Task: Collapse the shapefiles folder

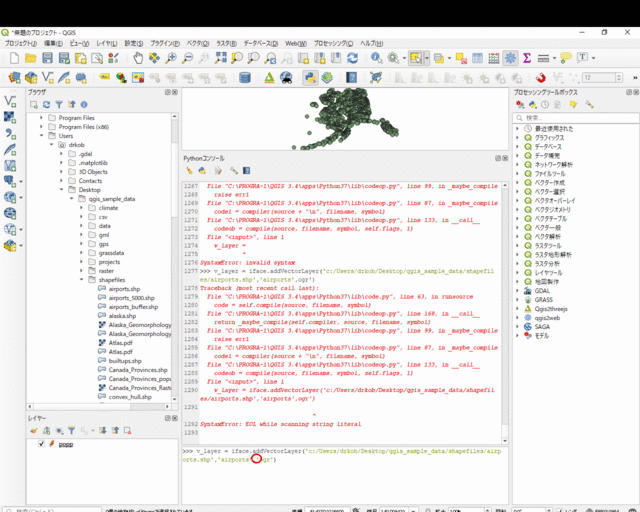Action: pos(81,280)
